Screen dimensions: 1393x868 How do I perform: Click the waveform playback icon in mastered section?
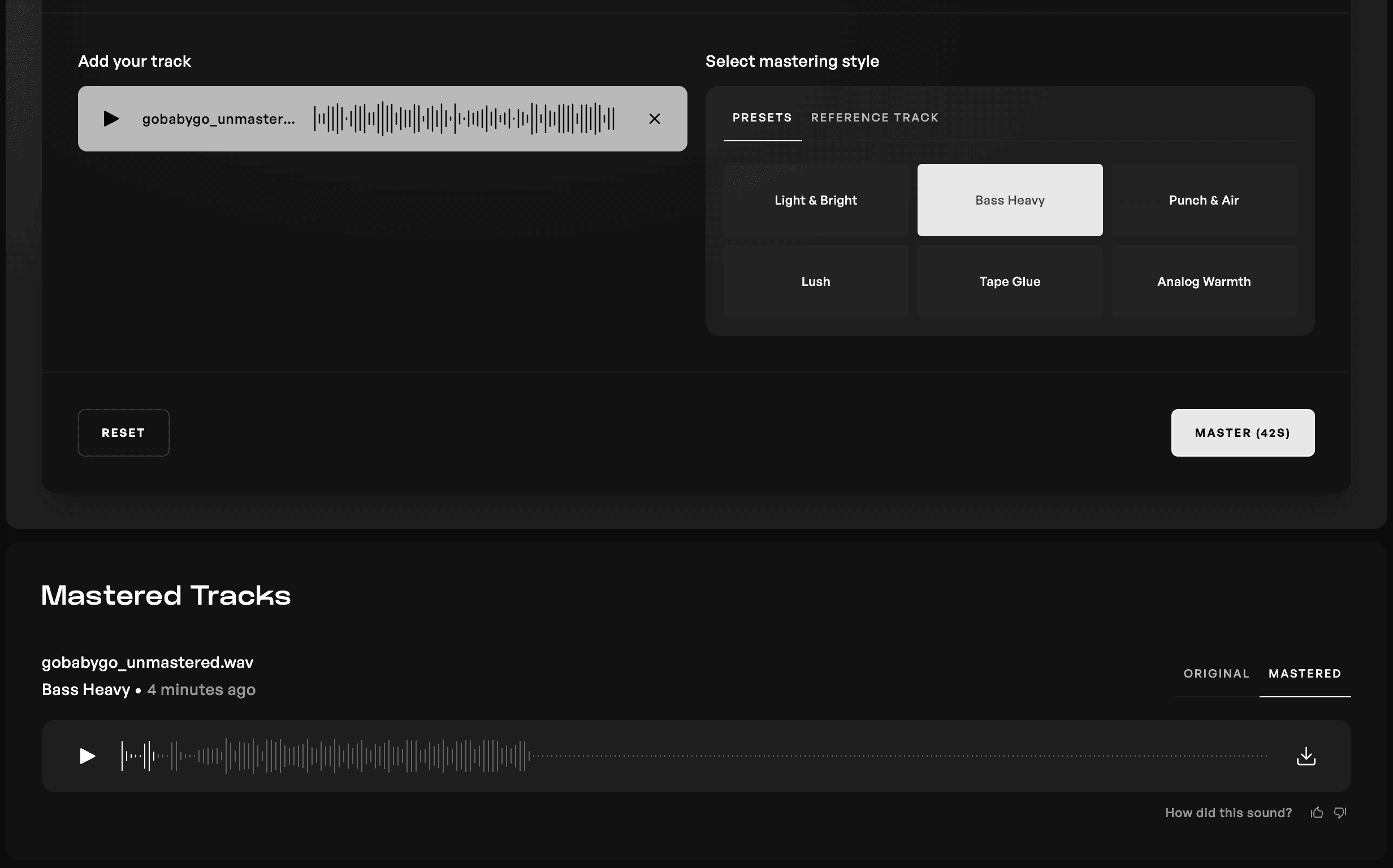(87, 756)
